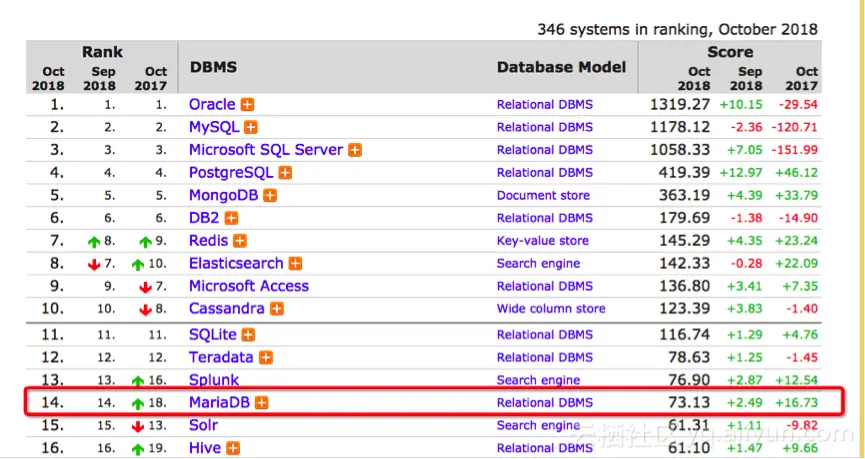Open the DB2 link
The height and width of the screenshot is (459, 865).
click(204, 218)
